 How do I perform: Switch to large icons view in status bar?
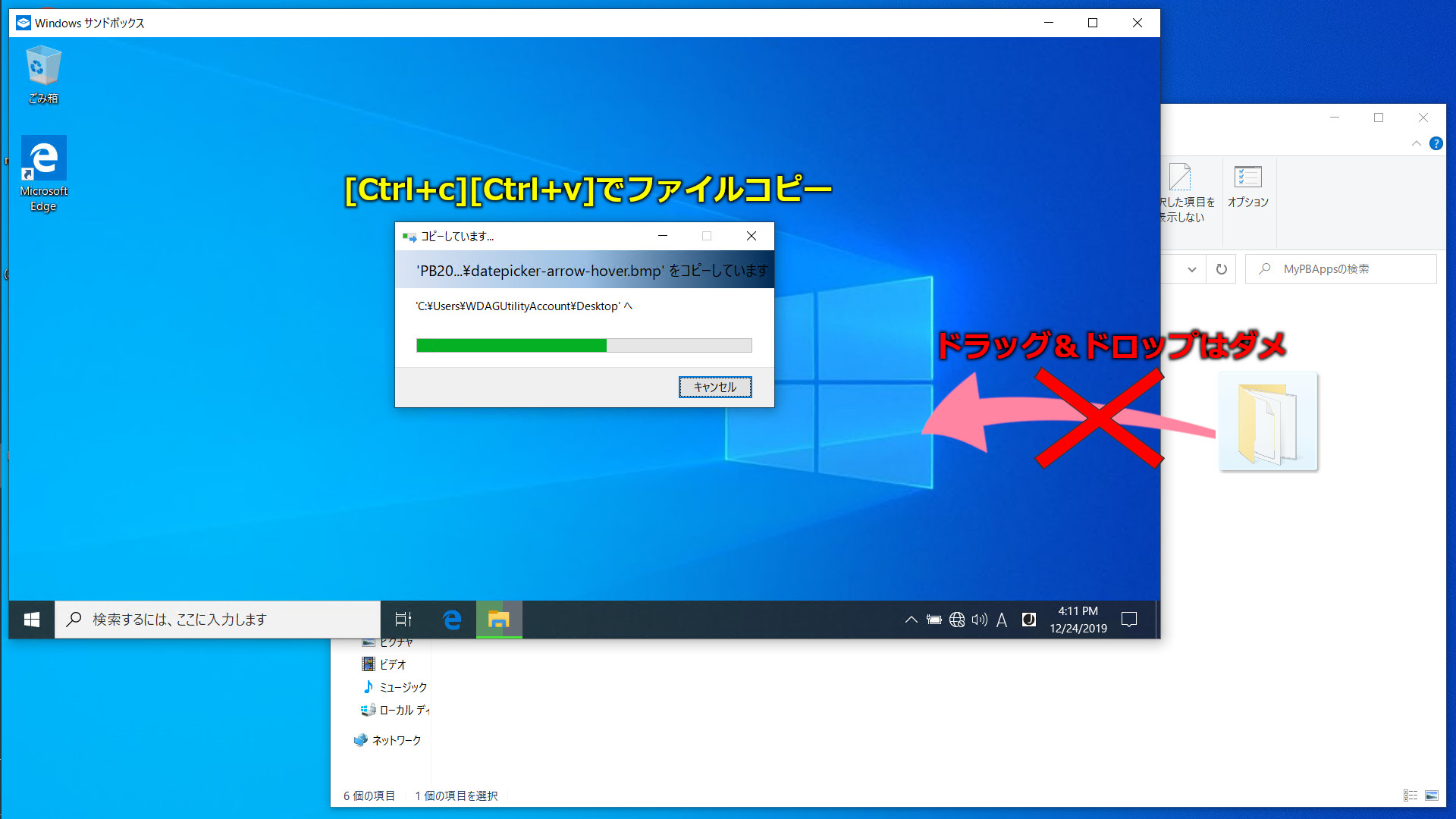coord(1432,795)
